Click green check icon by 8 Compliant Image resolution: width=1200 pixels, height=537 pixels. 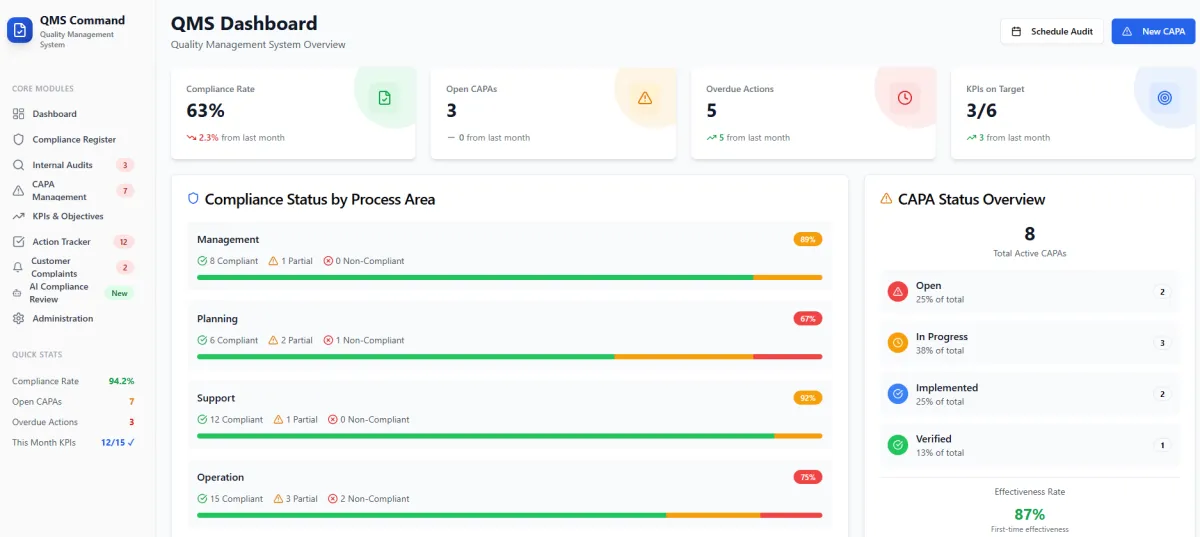tap(202, 261)
